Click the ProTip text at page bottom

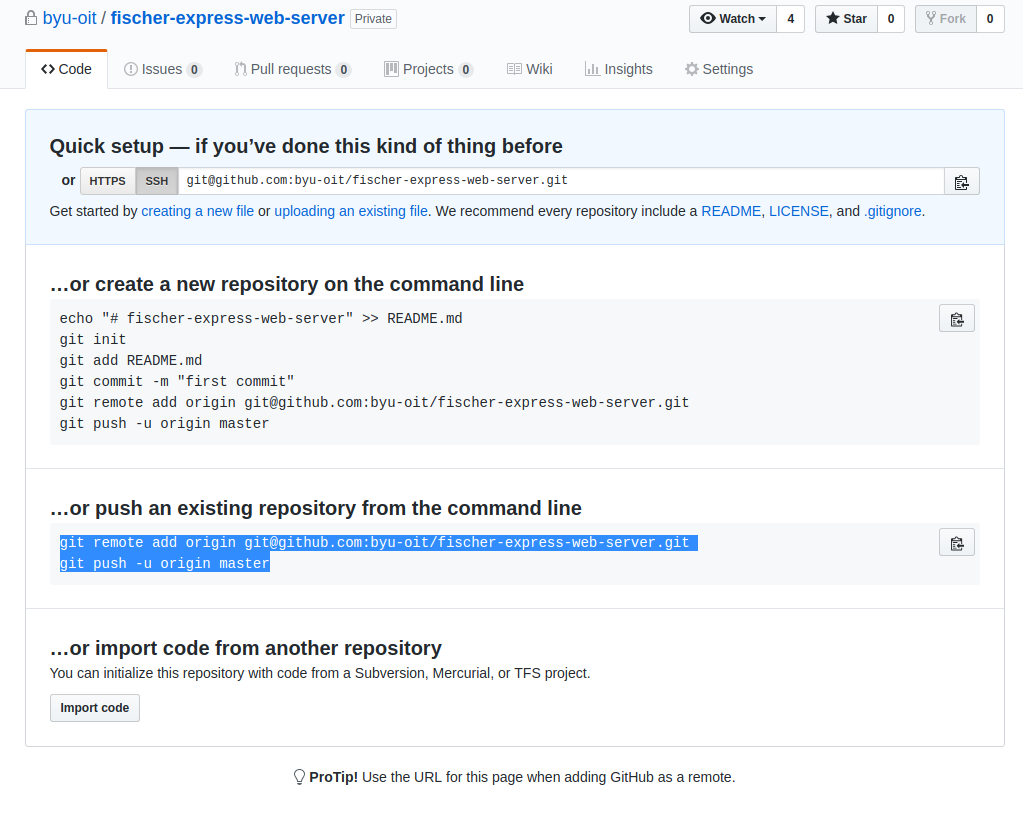522,777
